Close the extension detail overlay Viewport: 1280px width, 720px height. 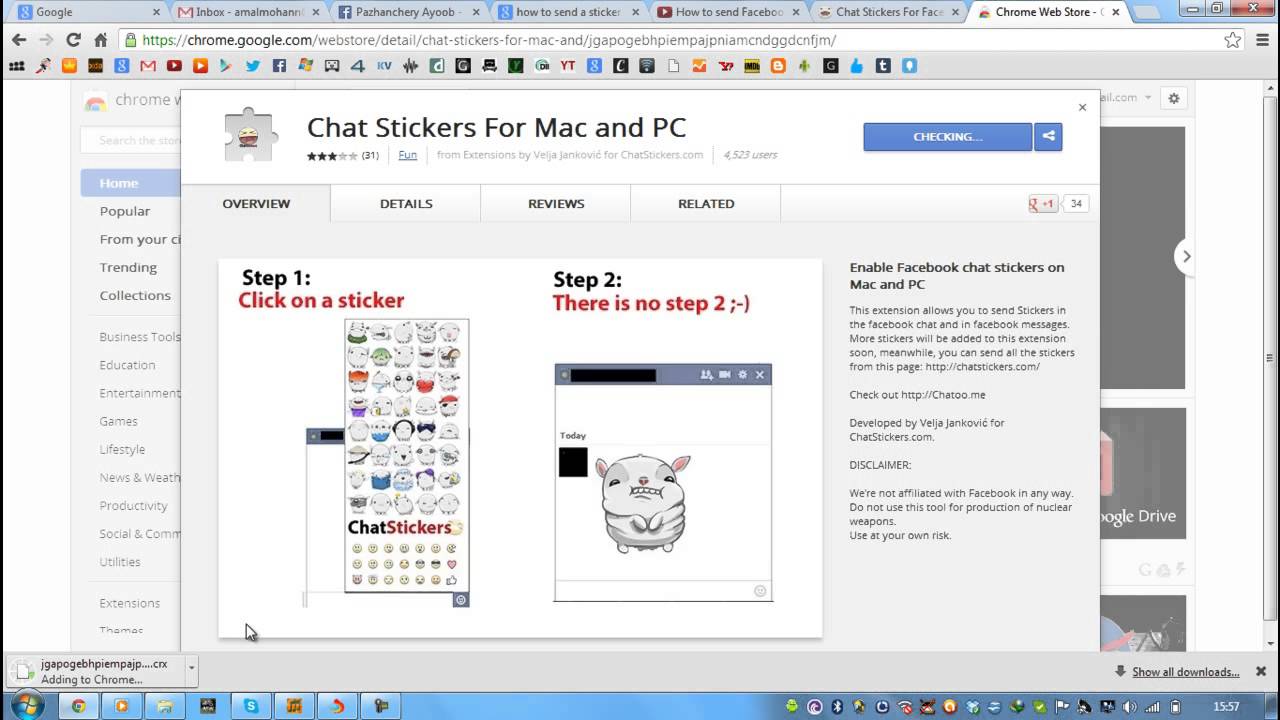pos(1082,107)
